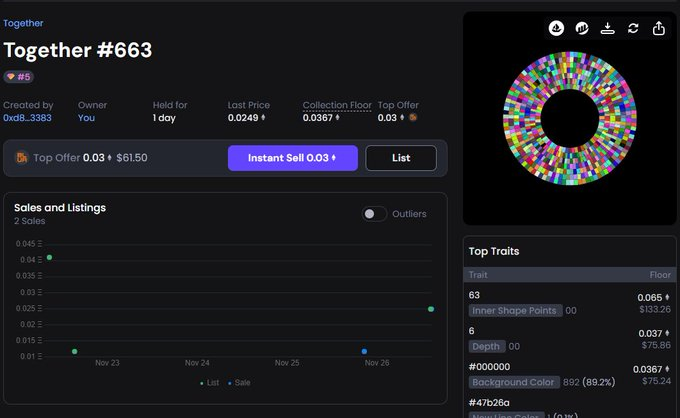The image size is (680, 418).
Task: Click the blue sale point on Nov 26
Action: (364, 351)
